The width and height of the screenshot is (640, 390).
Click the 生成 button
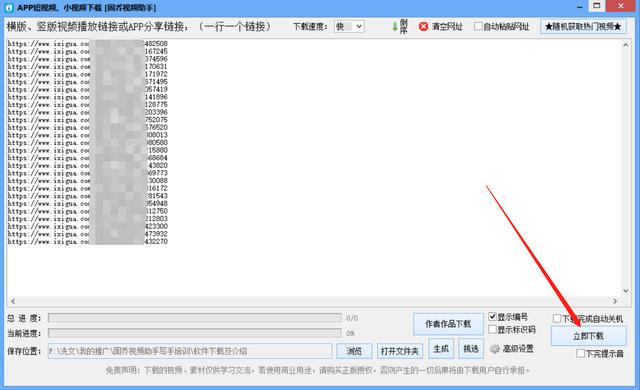(x=441, y=349)
